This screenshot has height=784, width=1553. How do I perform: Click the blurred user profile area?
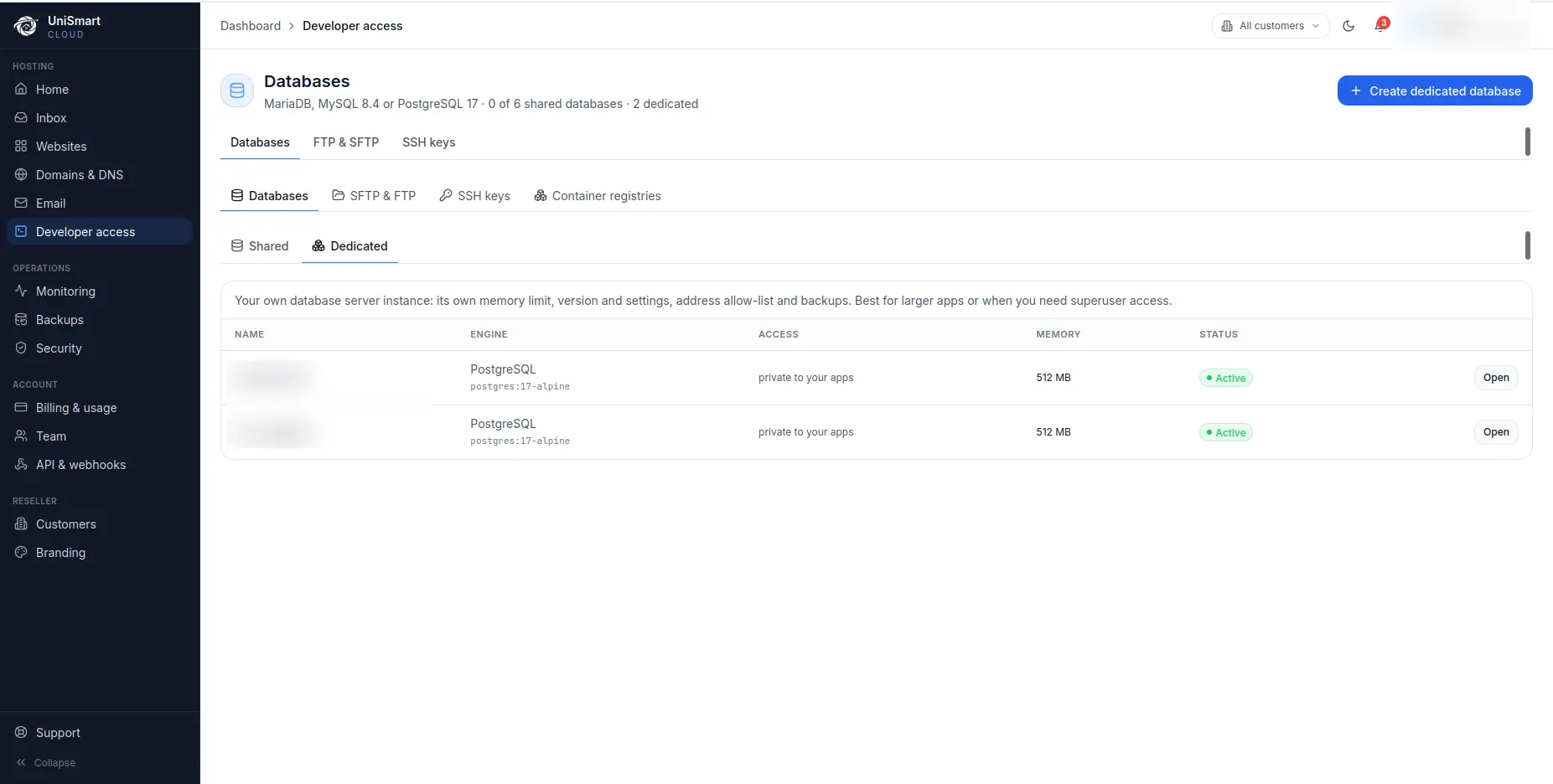(x=1460, y=26)
